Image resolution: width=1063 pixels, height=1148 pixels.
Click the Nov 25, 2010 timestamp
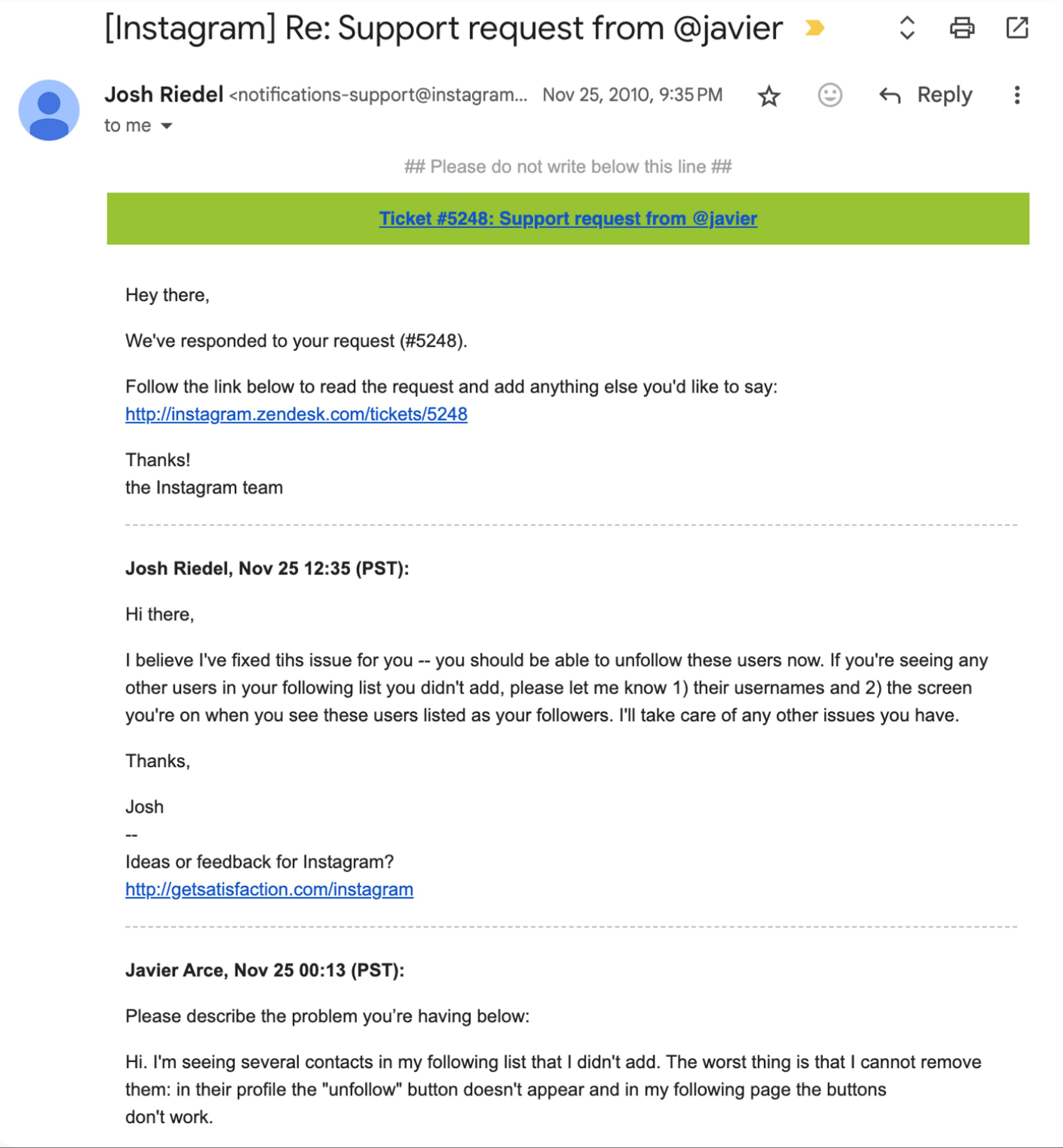632,95
